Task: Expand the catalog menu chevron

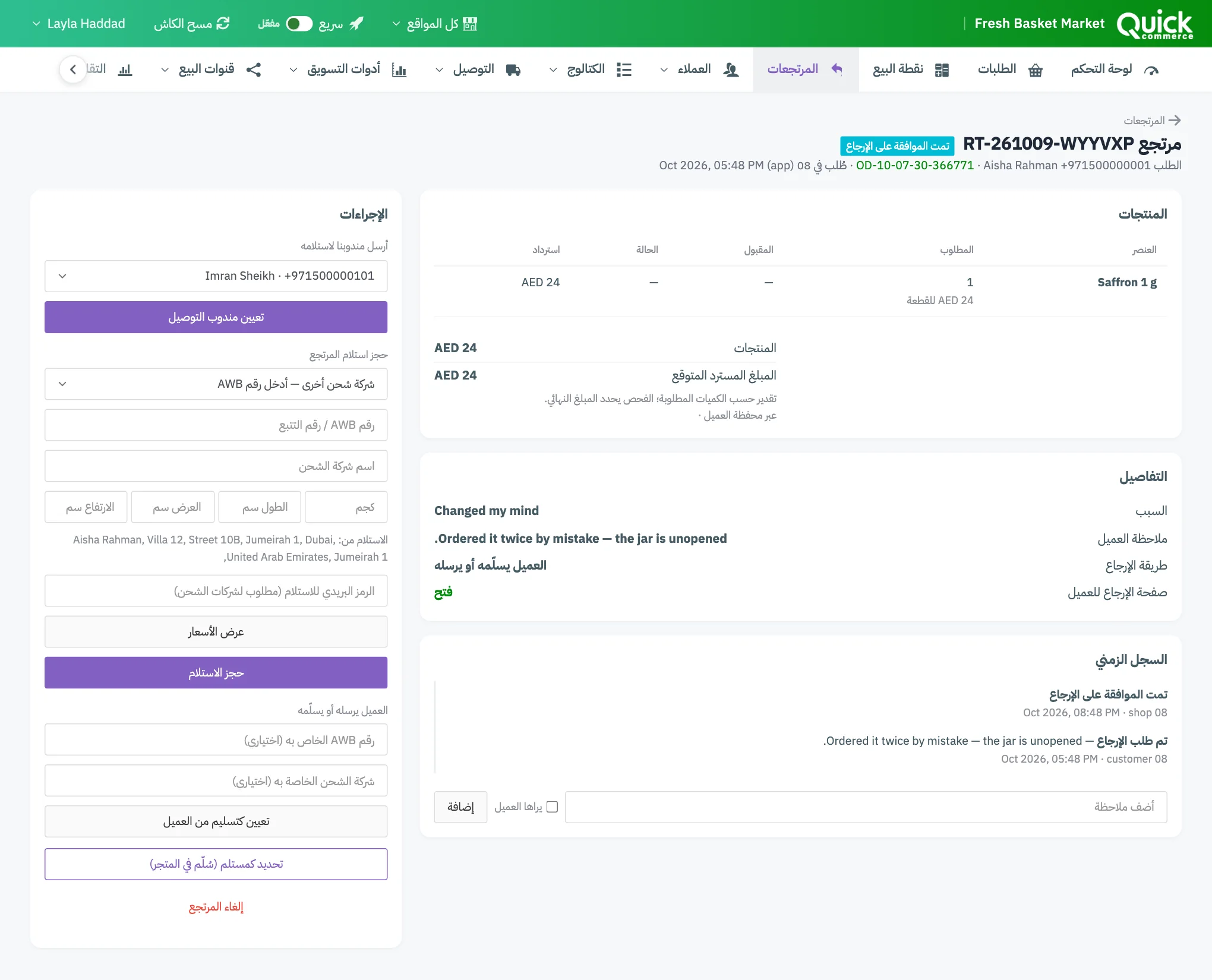Action: point(553,70)
